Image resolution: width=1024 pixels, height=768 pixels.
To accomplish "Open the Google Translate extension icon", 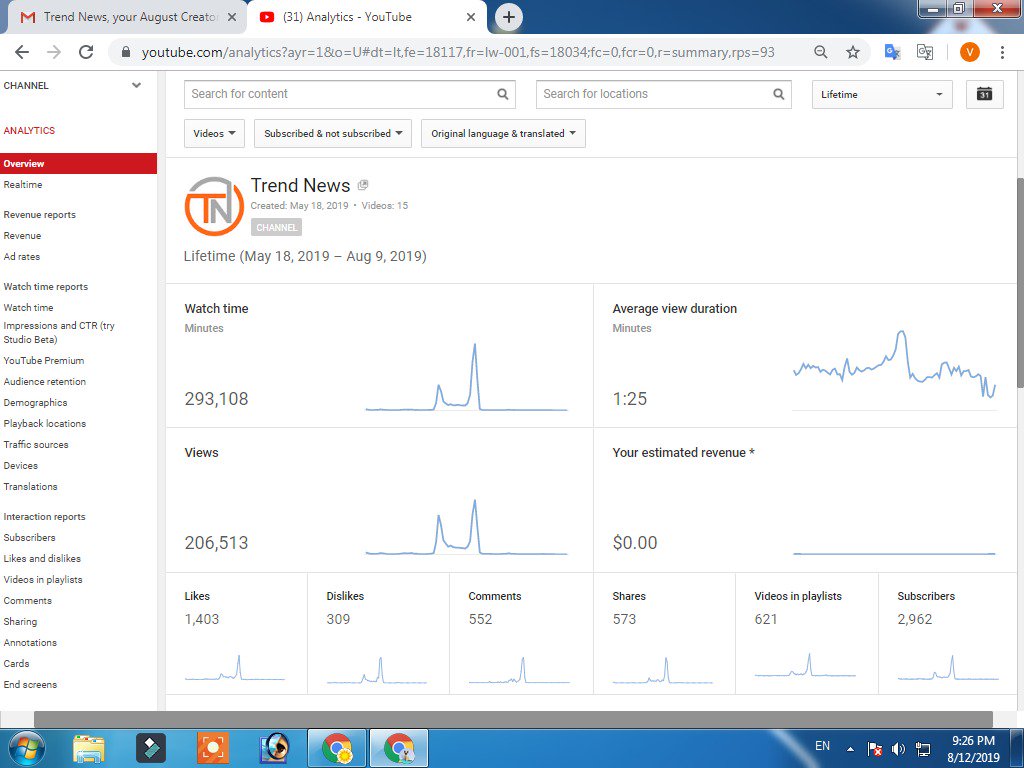I will (x=892, y=52).
